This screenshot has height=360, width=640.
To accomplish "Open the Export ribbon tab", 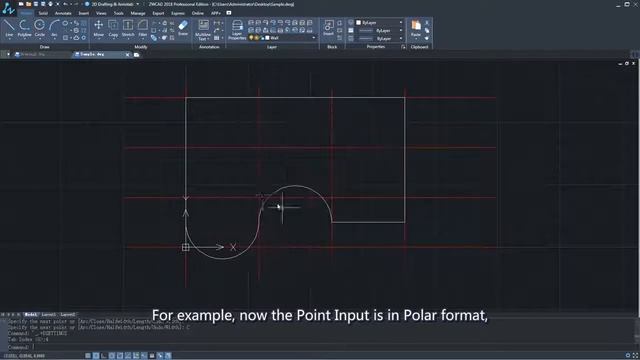I will pos(158,13).
